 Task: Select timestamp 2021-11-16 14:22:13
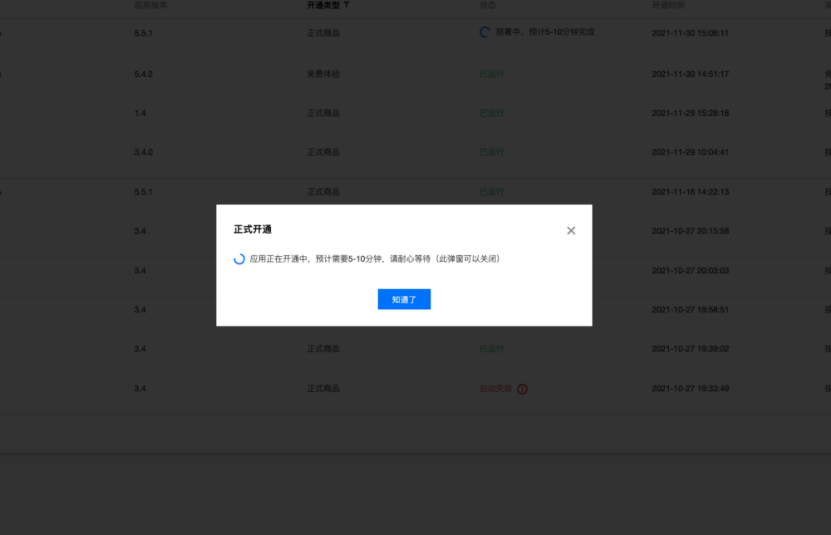[690, 192]
